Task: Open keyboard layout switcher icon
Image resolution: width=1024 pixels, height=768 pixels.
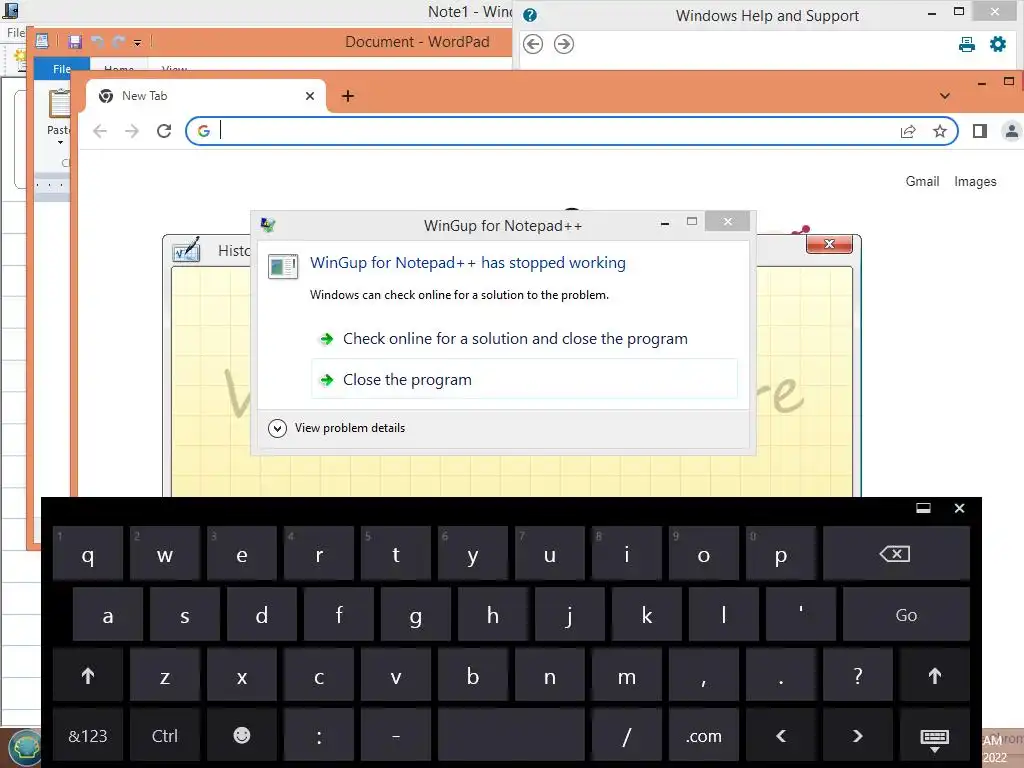Action: pyautogui.click(x=935, y=737)
